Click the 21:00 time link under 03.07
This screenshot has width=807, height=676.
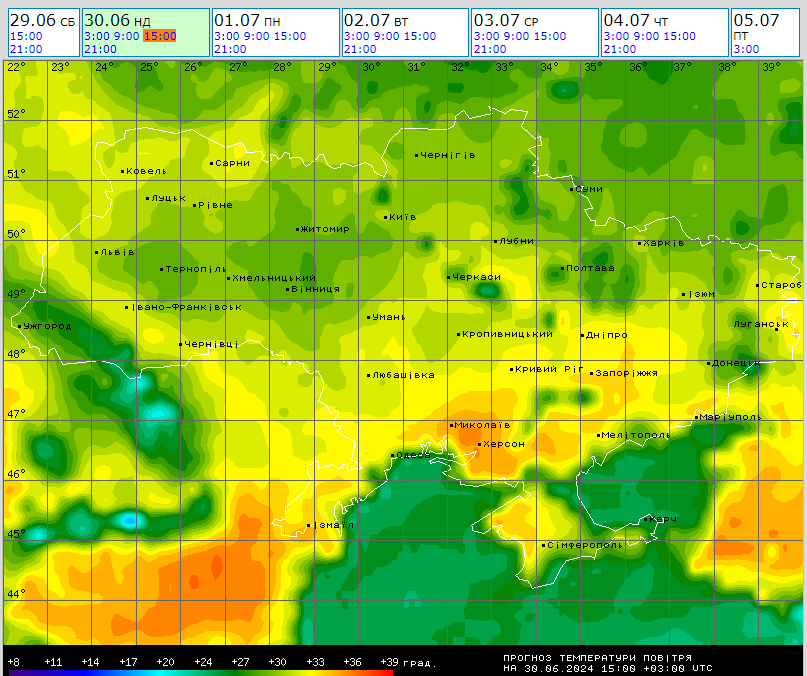coord(489,49)
